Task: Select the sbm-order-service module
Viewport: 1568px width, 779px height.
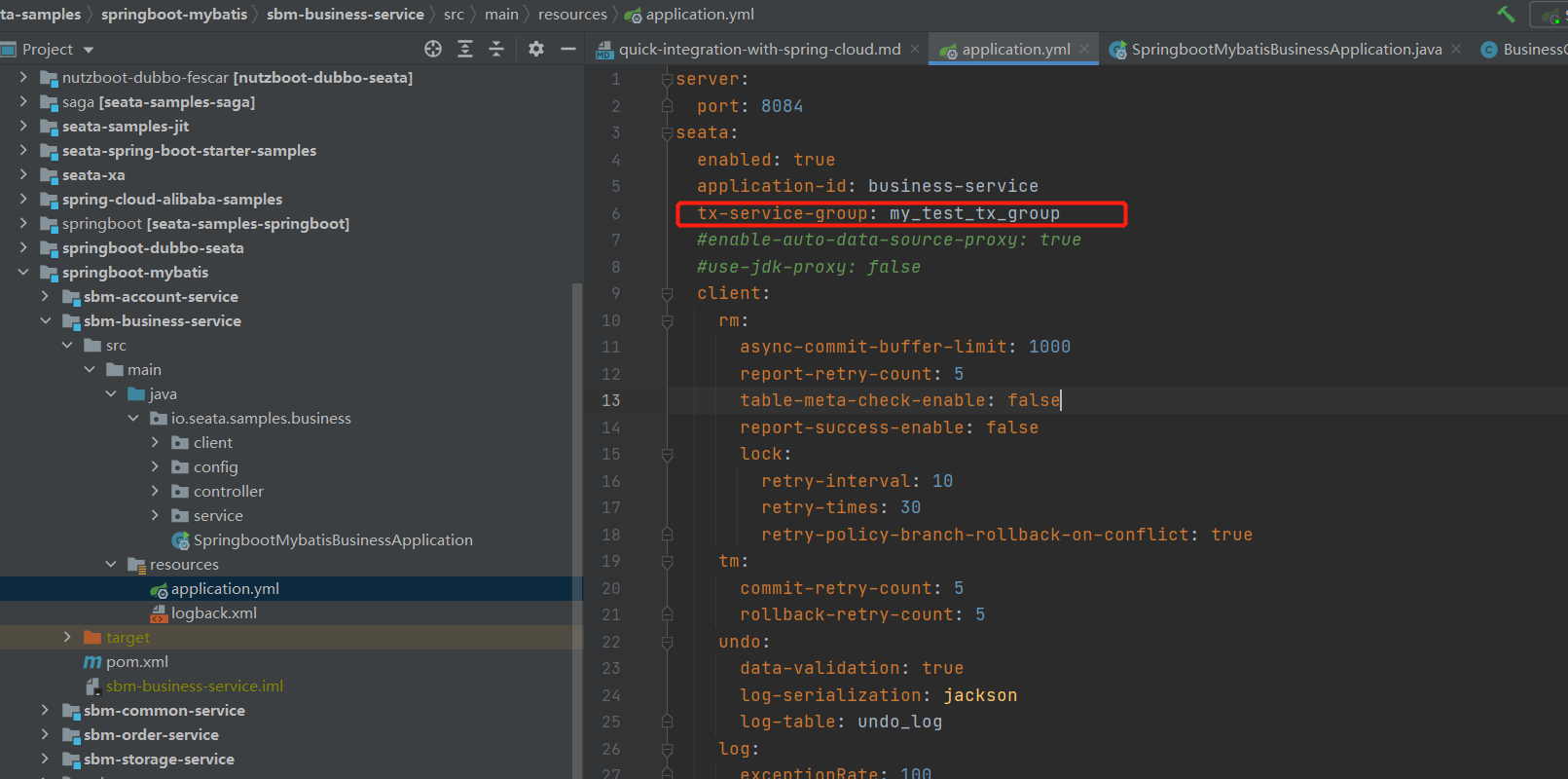Action: pos(151,734)
